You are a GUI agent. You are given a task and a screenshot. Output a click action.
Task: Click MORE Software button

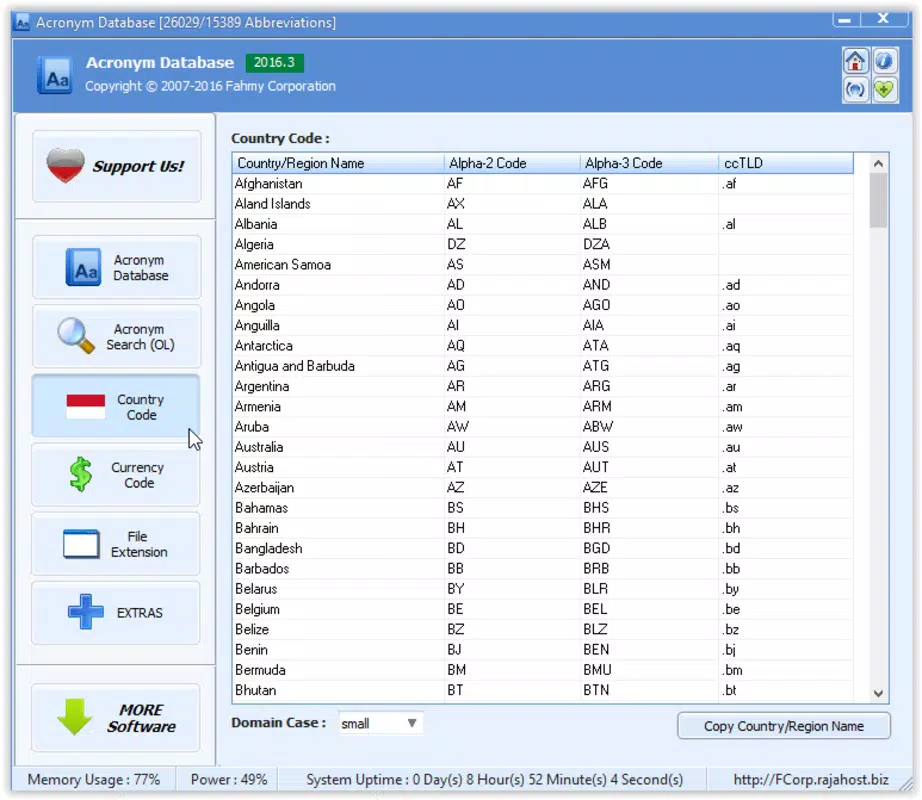point(116,718)
